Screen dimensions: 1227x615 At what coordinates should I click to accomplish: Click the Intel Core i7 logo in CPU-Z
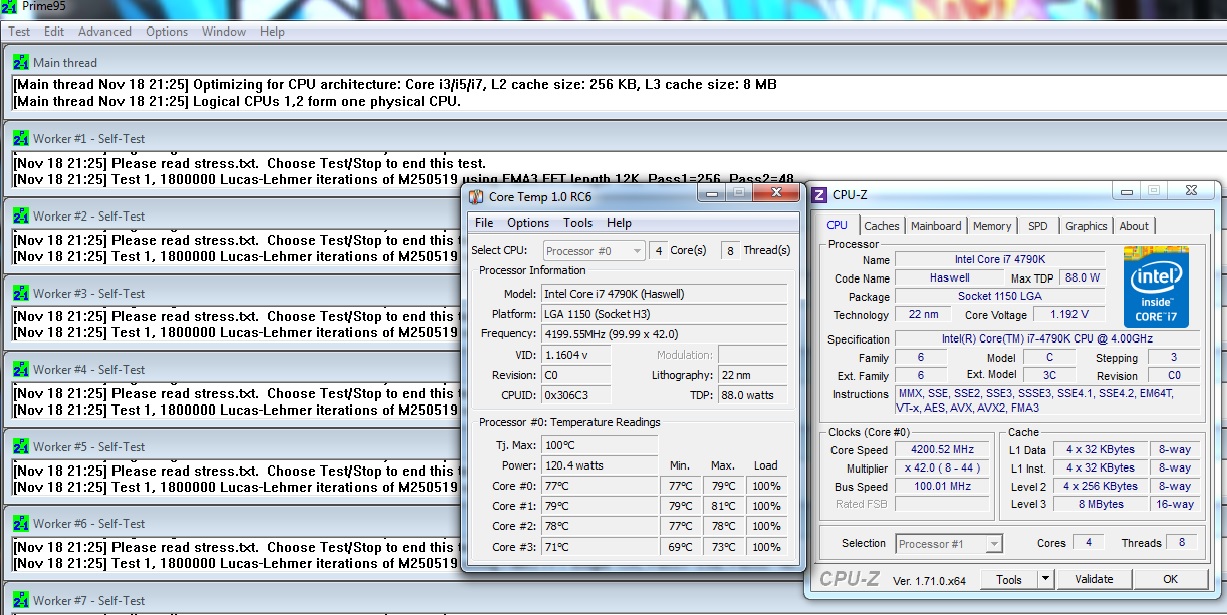pos(1156,287)
